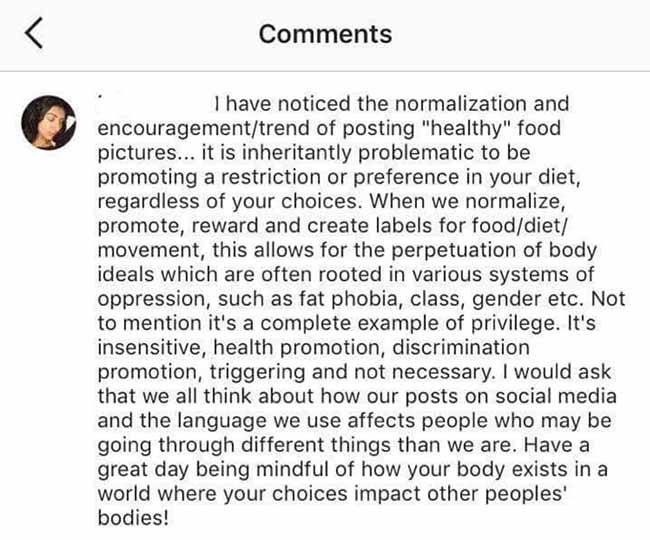Tap the phrase "promoting a restriction or preference"

click(x=278, y=177)
